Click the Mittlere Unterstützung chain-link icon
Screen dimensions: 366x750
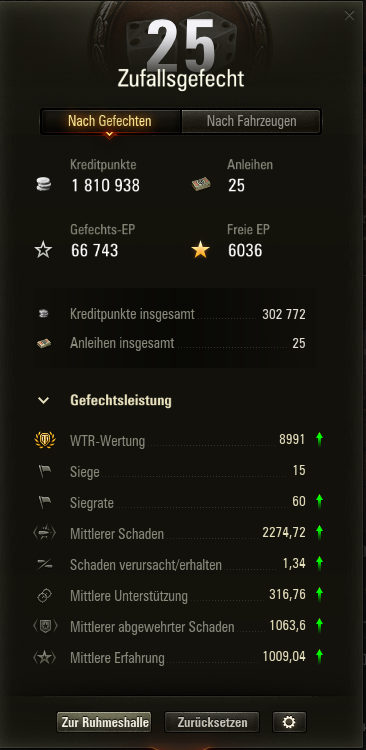[x=44, y=596]
